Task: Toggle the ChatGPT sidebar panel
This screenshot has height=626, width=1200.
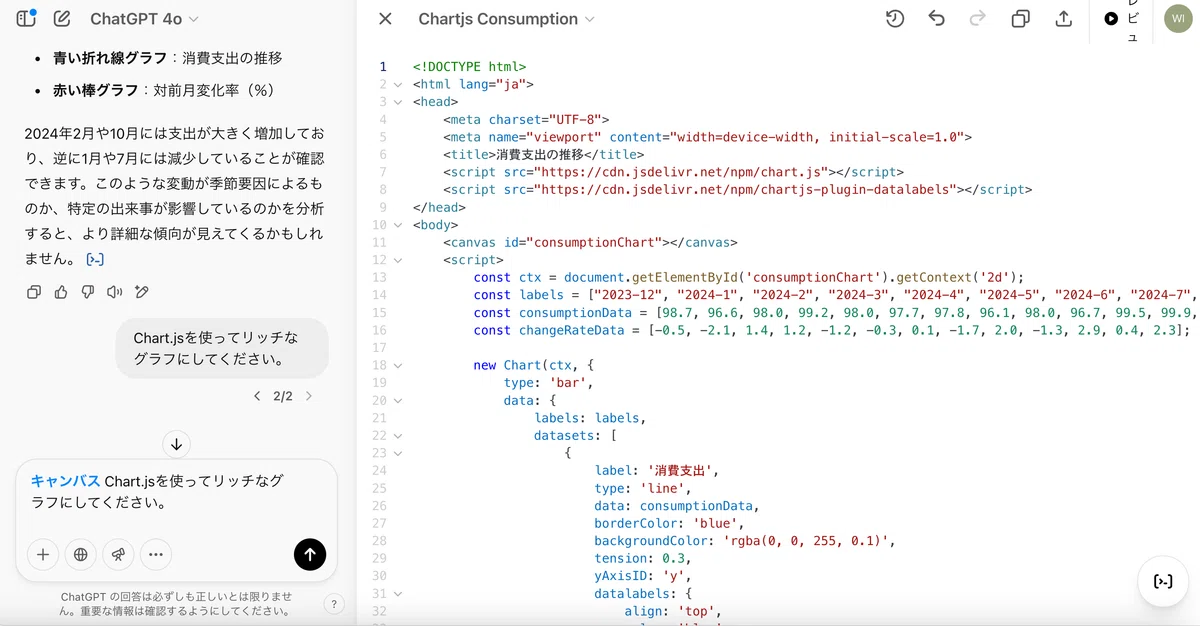Action: point(26,18)
